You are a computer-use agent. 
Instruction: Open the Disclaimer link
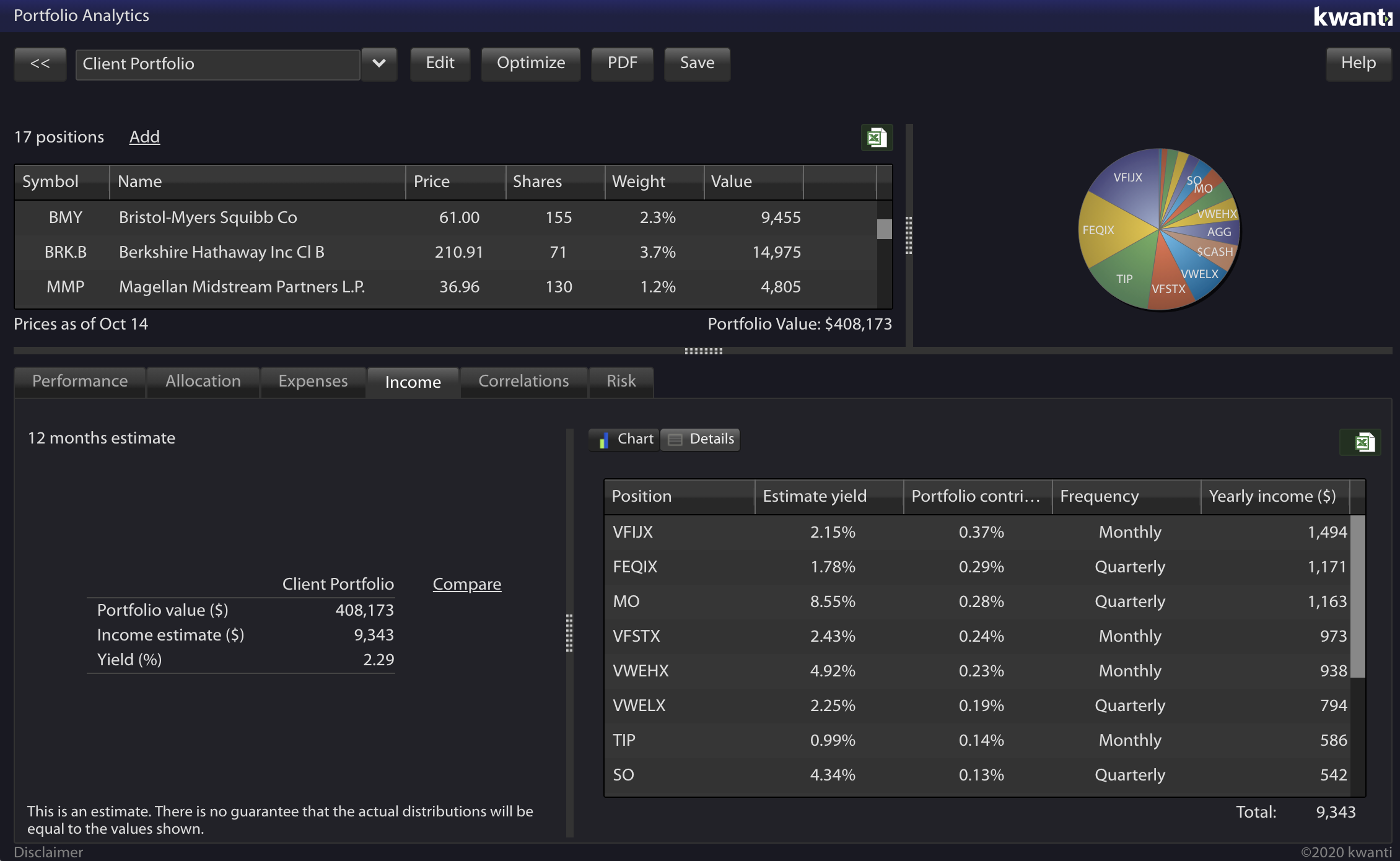[48, 852]
